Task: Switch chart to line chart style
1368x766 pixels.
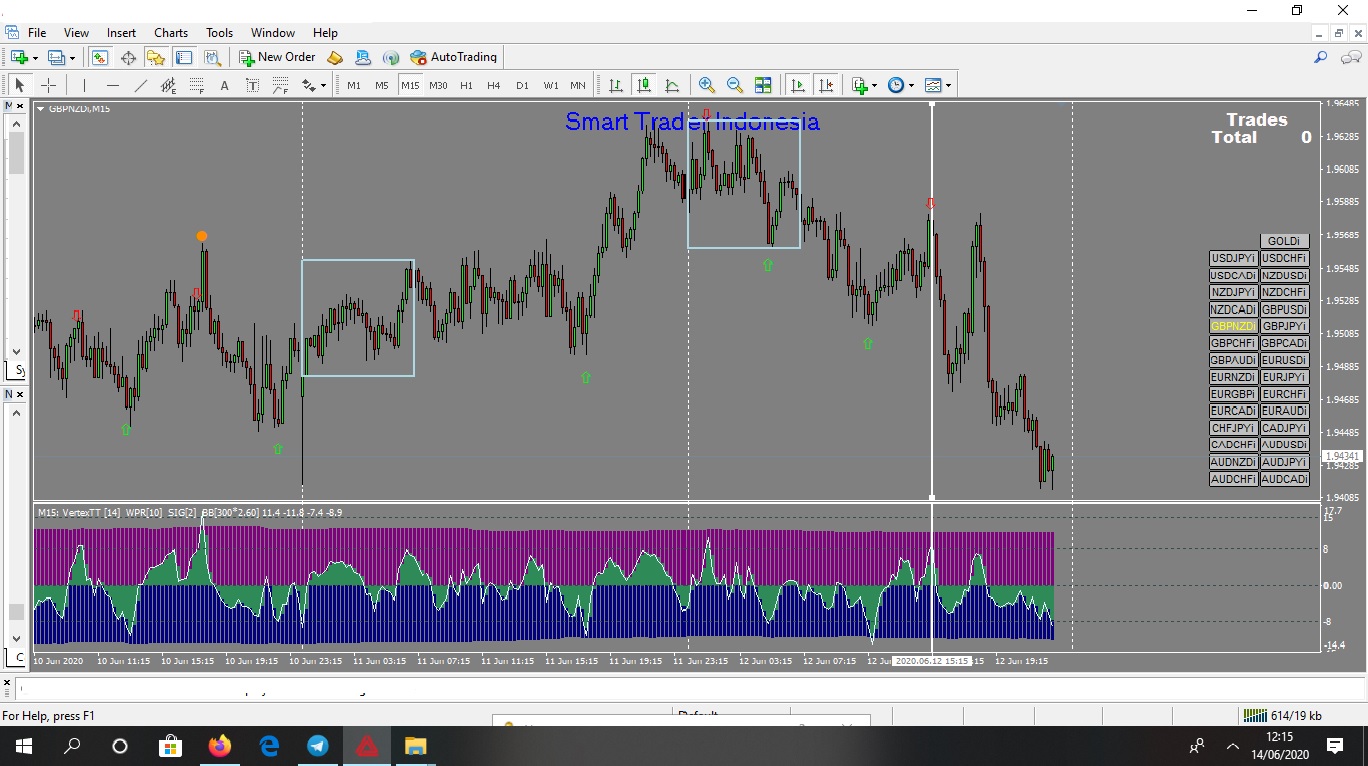Action: pos(672,85)
